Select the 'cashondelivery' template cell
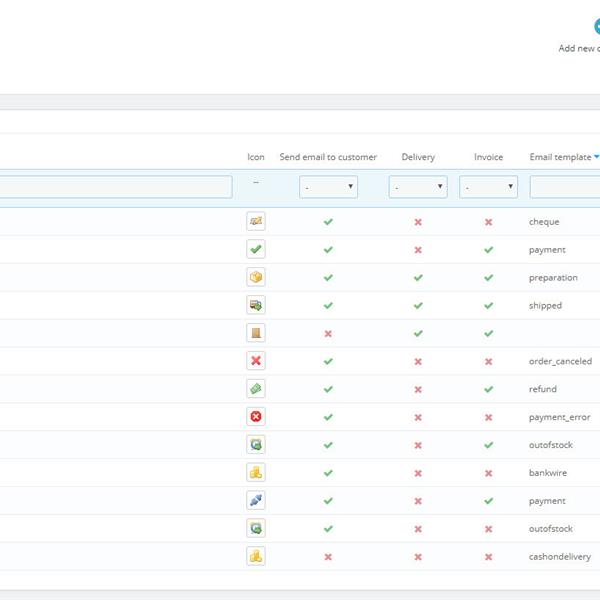Screen dimensions: 600x600 point(560,557)
